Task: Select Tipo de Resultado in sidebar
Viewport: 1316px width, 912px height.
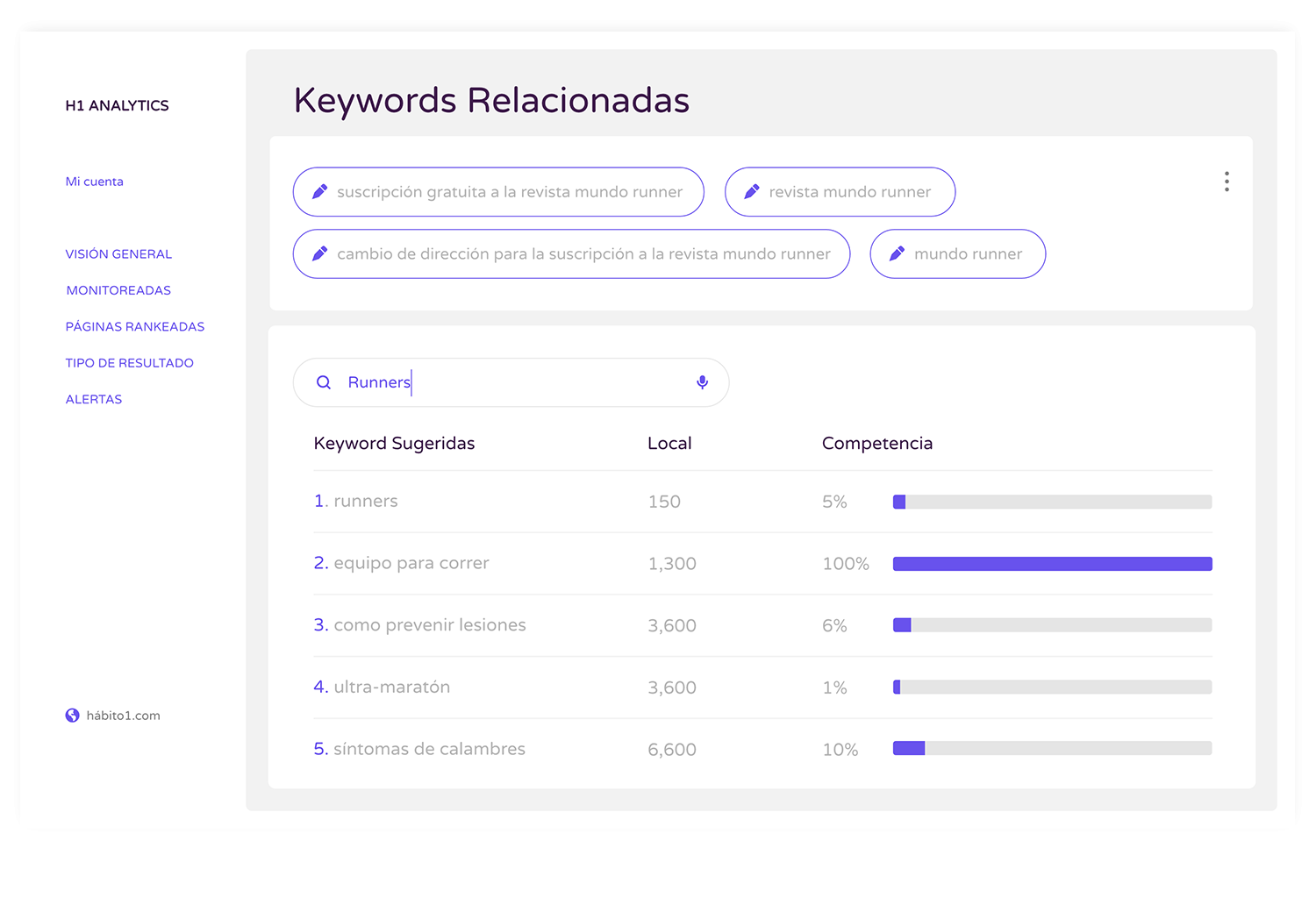Action: [129, 363]
